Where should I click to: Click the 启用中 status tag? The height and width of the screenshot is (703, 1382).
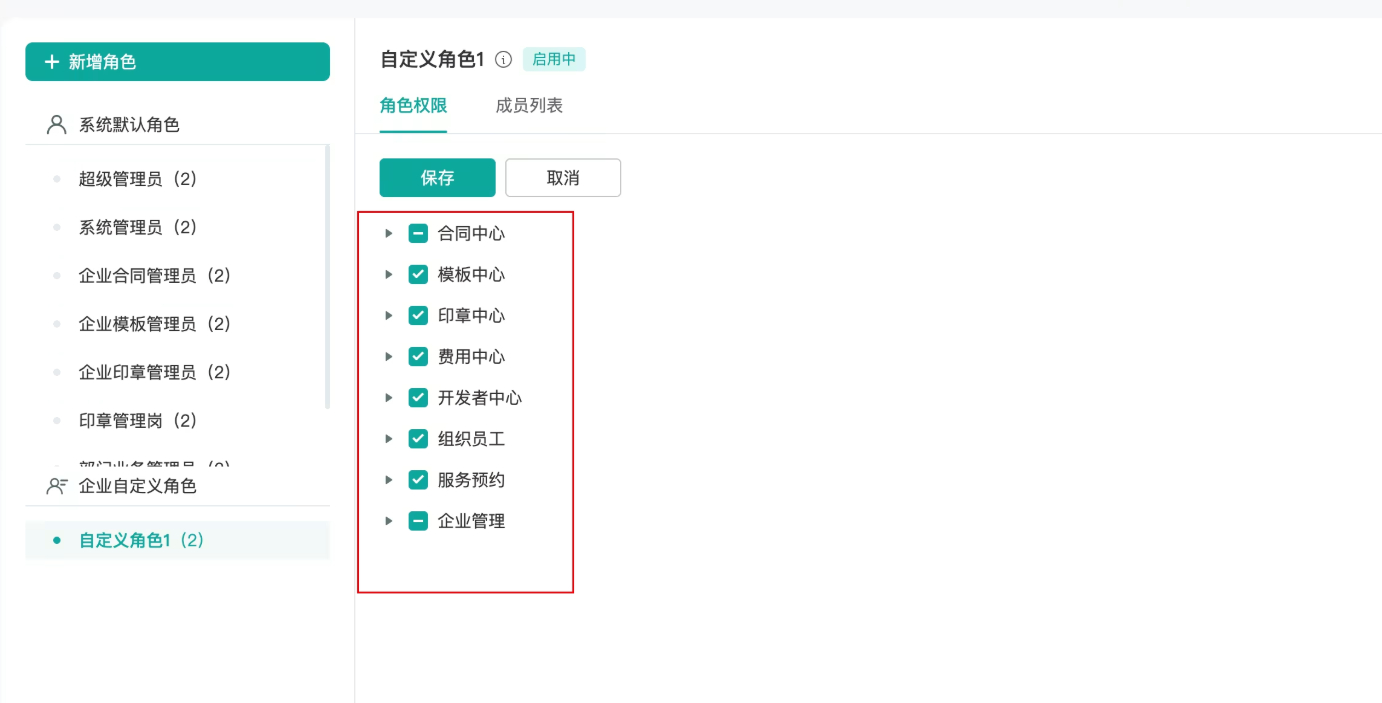click(x=554, y=59)
